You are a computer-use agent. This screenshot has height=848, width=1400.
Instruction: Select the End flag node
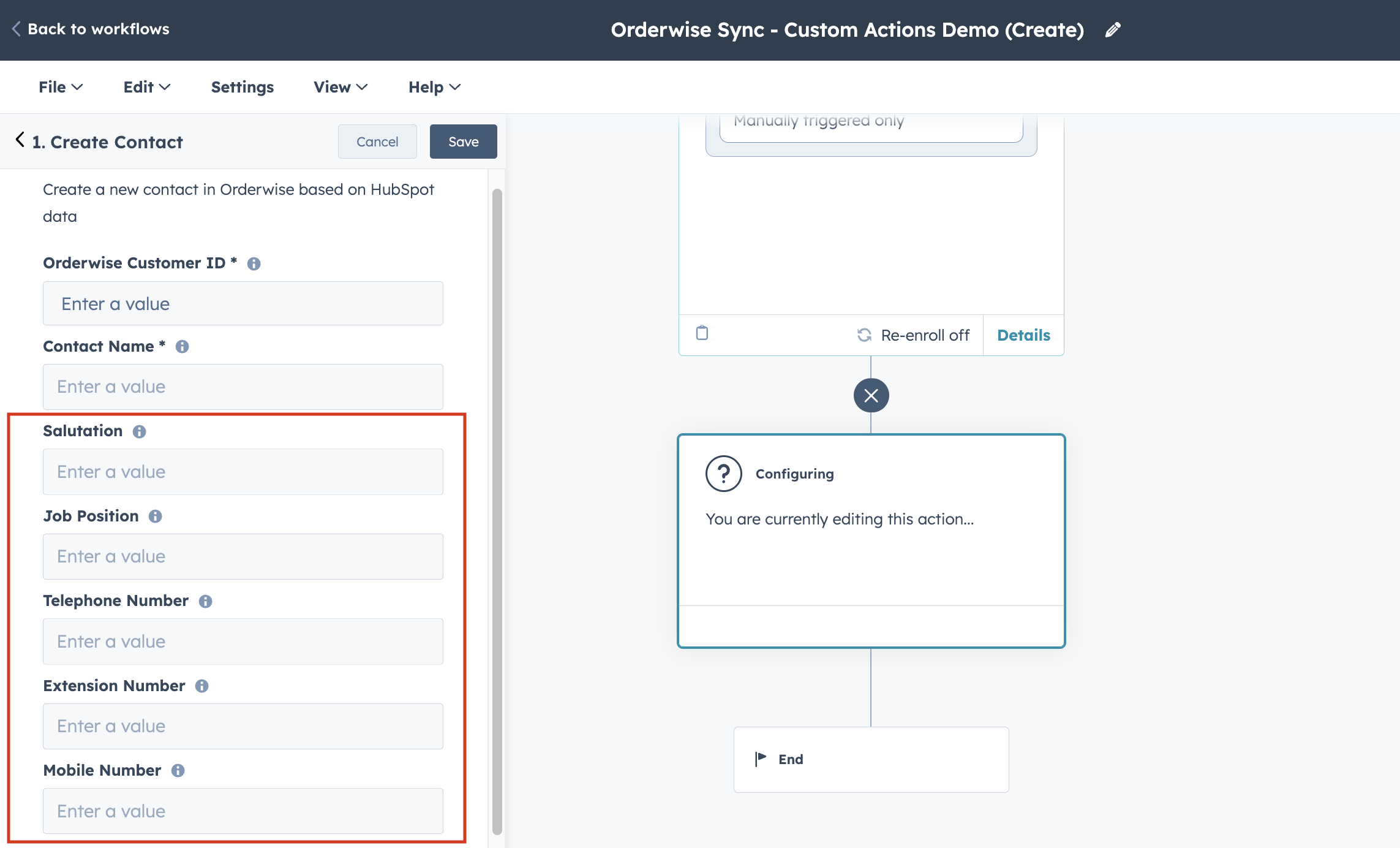tap(871, 759)
